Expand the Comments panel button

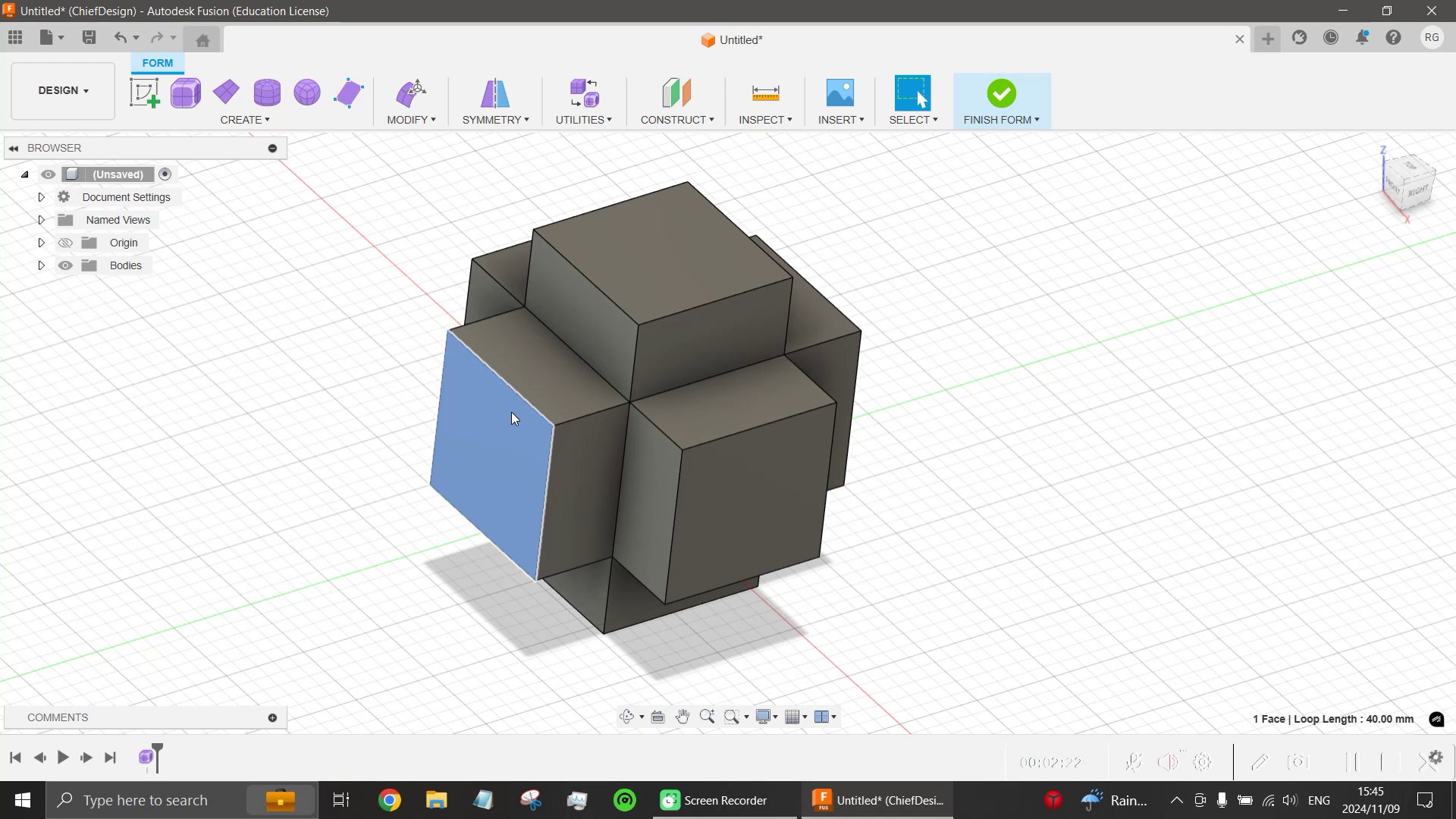point(272,717)
